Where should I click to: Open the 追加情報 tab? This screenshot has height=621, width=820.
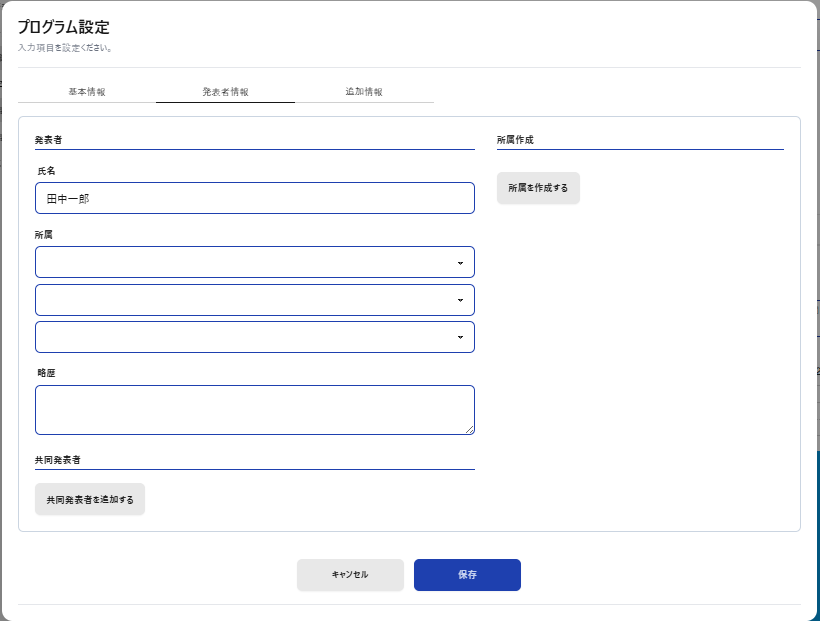click(364, 91)
